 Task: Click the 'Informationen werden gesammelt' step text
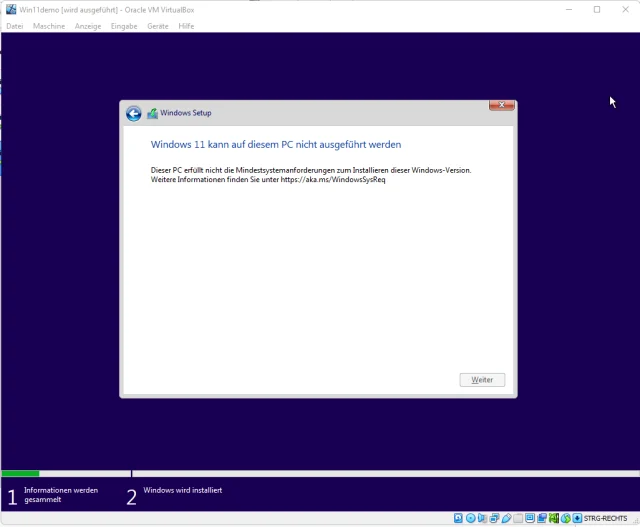[x=61, y=495]
